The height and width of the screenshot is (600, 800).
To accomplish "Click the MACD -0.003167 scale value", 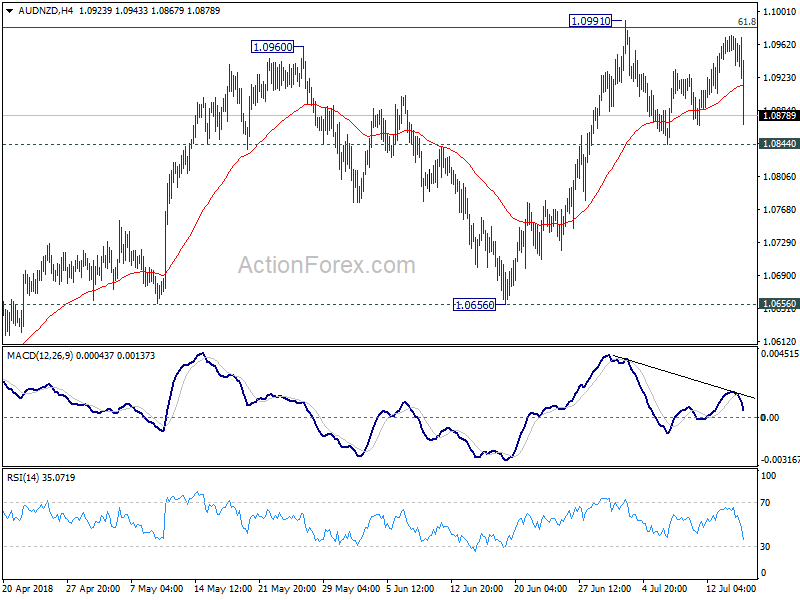I will (x=780, y=460).
